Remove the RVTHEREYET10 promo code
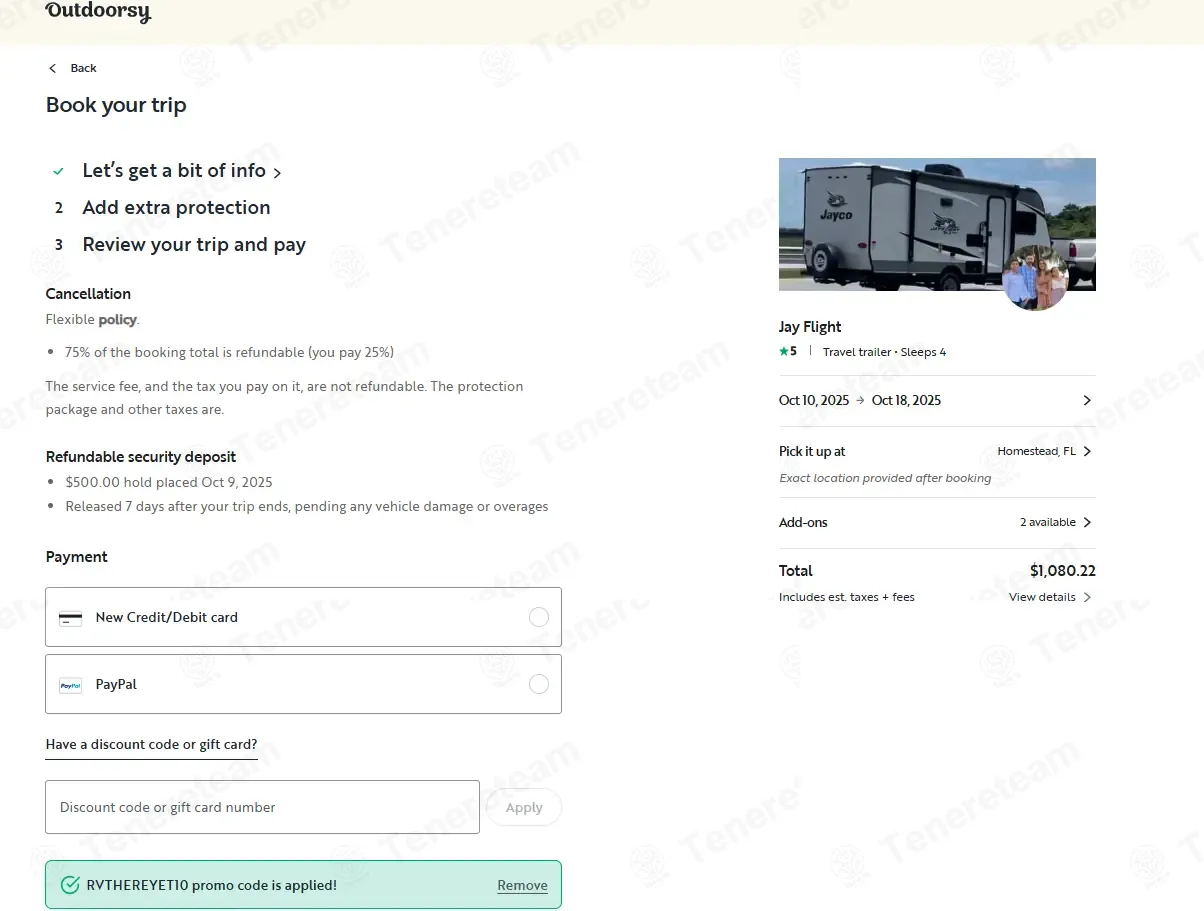Viewport: 1204px width, 911px height. click(x=522, y=885)
